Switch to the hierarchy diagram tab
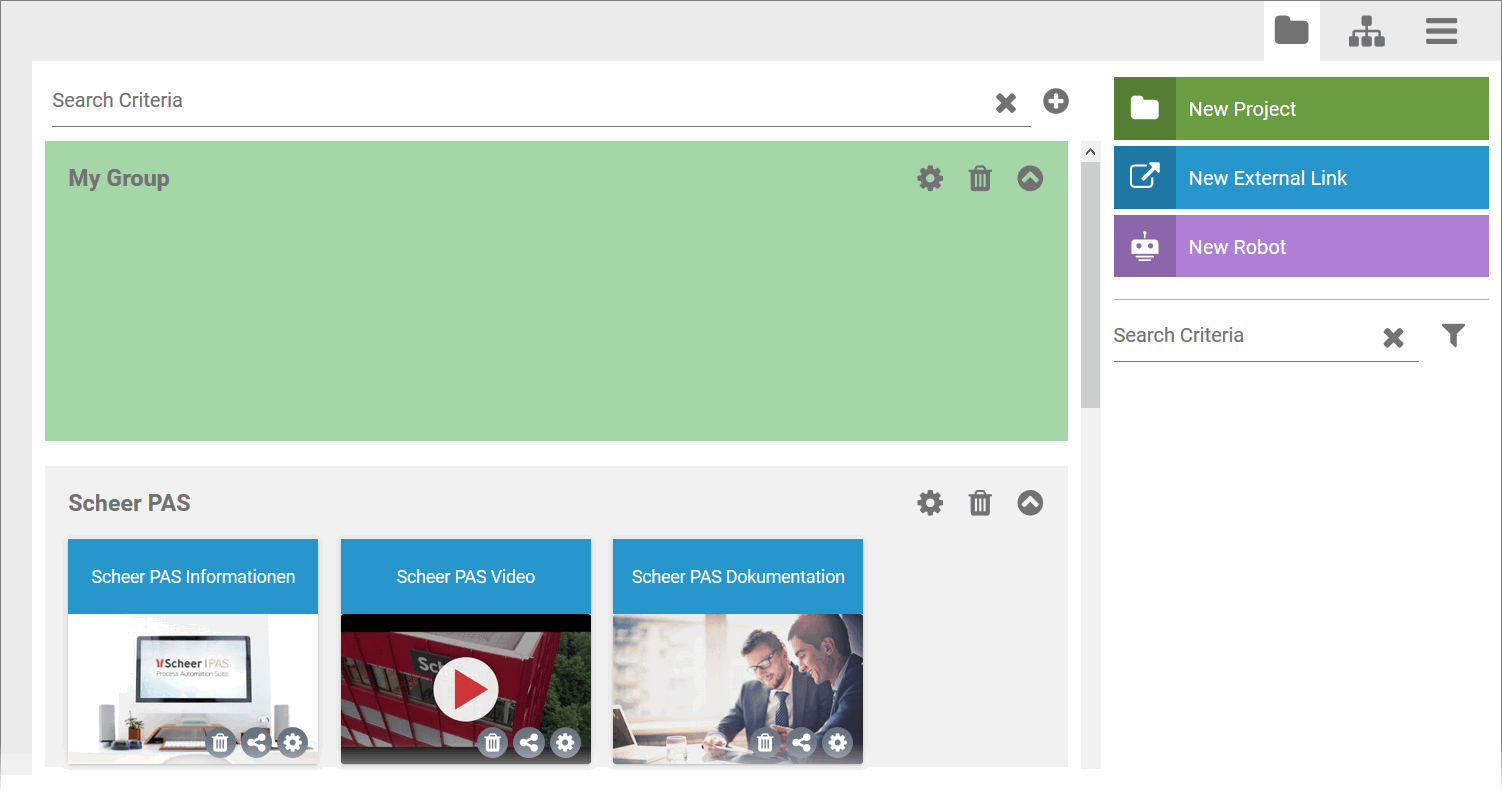This screenshot has width=1502, height=795. click(1366, 31)
